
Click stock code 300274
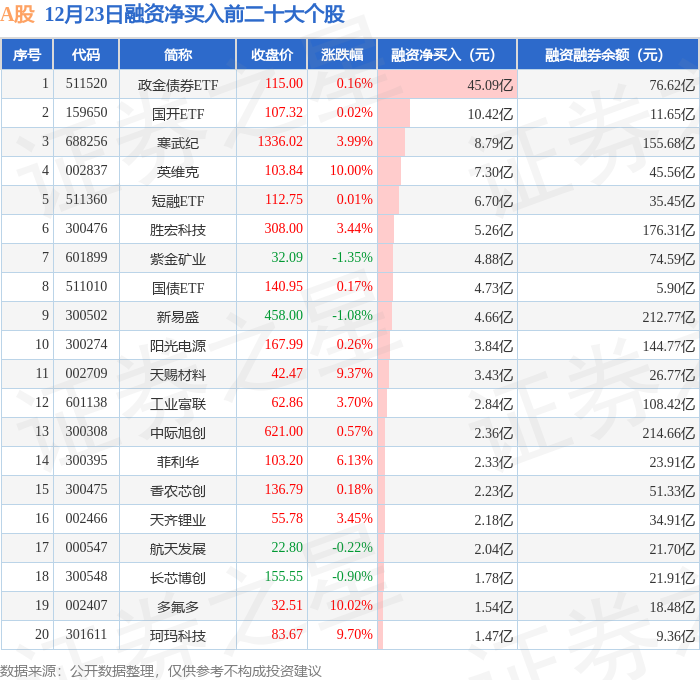coord(86,345)
